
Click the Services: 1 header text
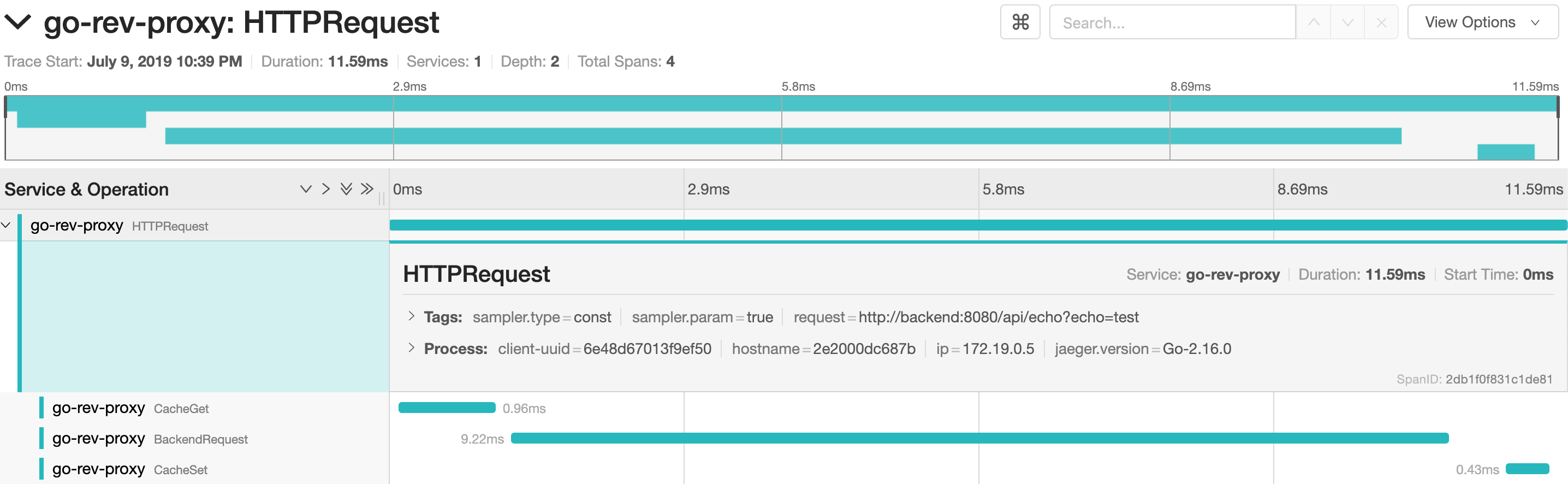pos(444,62)
